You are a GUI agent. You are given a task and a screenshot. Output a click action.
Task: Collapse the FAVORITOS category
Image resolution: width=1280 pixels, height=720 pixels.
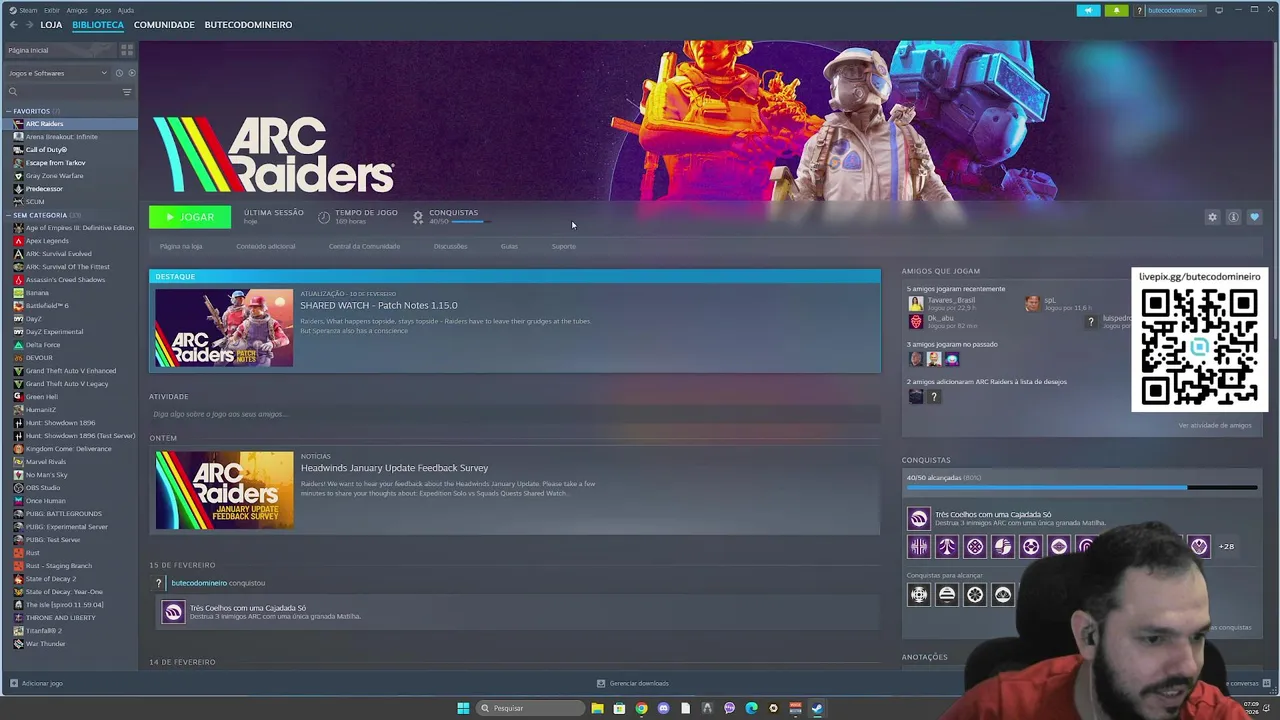point(9,111)
